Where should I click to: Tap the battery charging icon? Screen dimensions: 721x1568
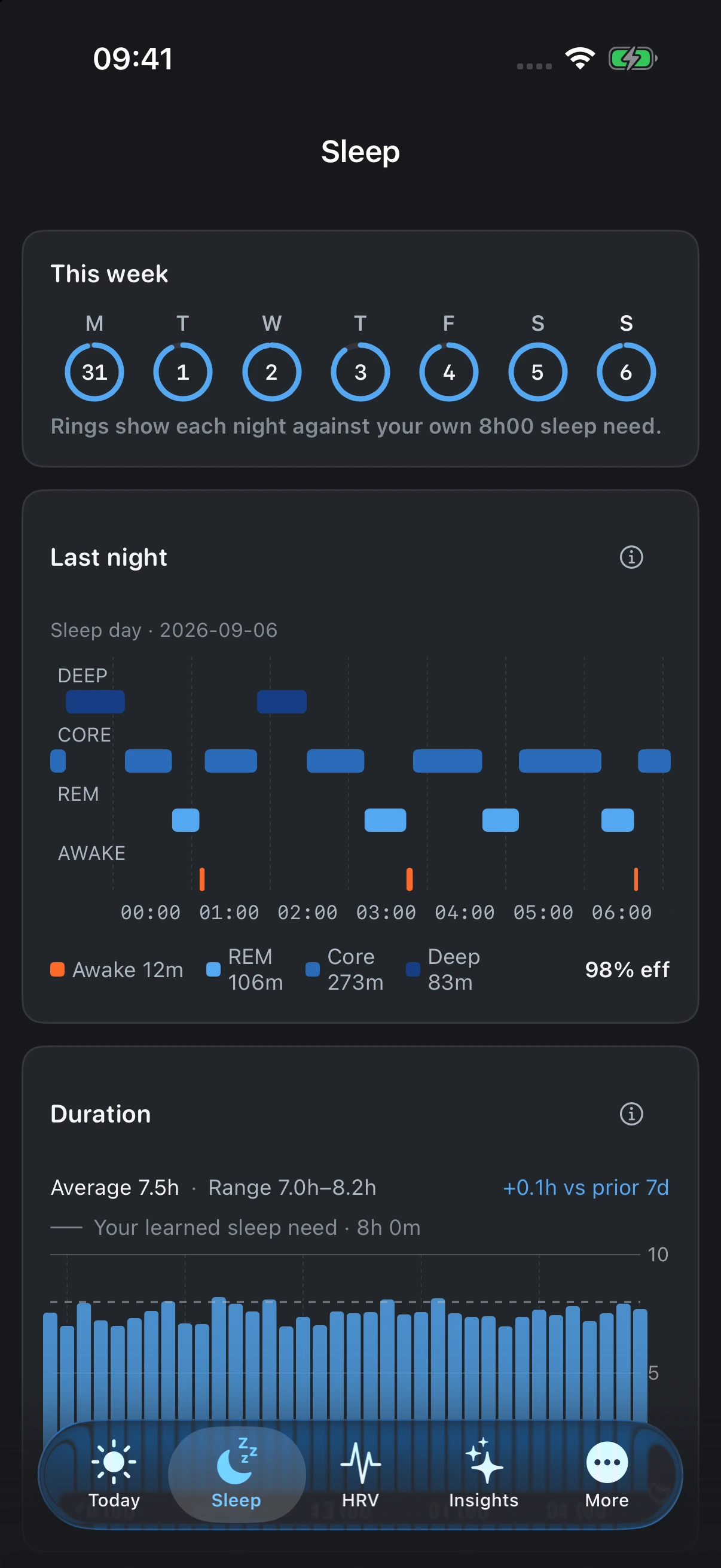pos(633,59)
